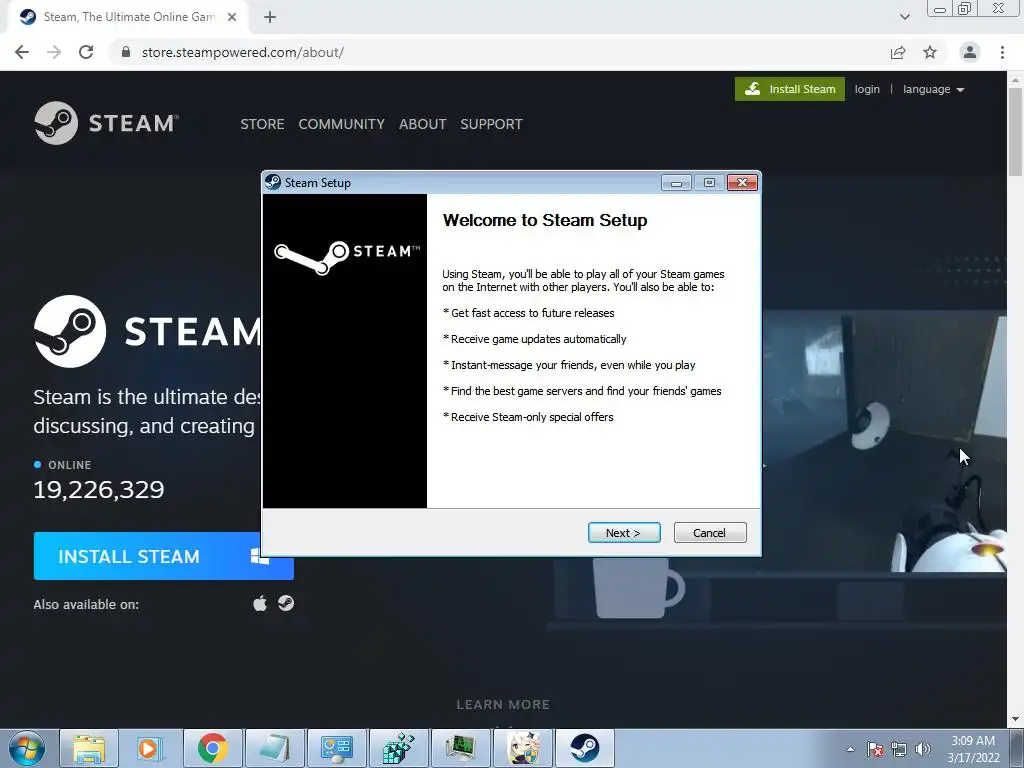Click the green Install Steam button
Image resolution: width=1024 pixels, height=768 pixels.
point(790,89)
